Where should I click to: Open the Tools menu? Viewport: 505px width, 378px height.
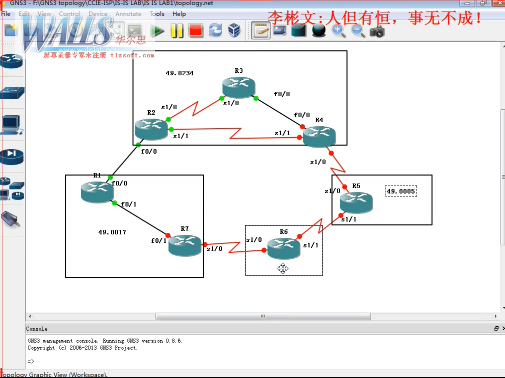pos(157,14)
